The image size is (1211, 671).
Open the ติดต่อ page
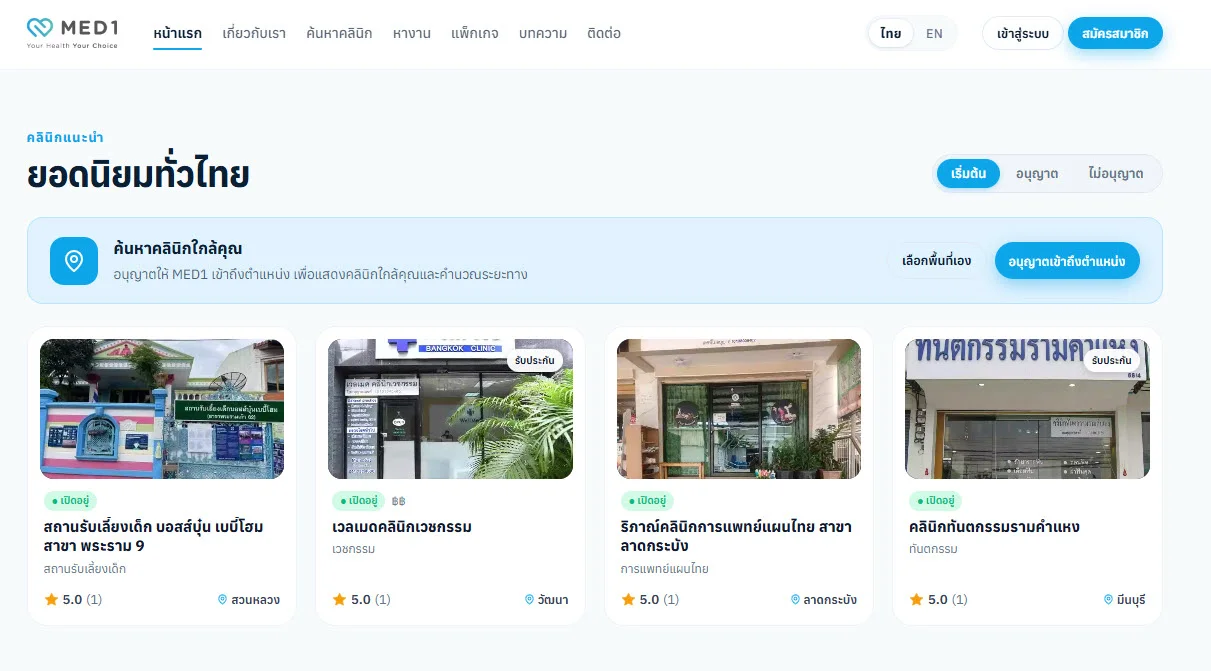coord(604,33)
